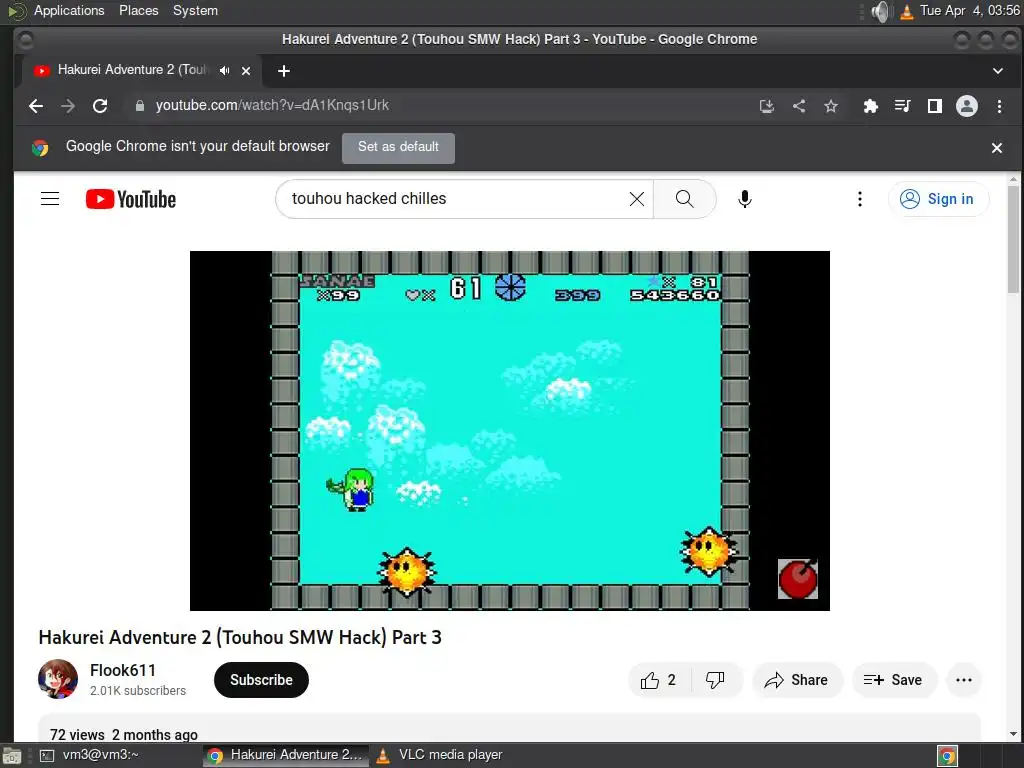This screenshot has height=768, width=1024.
Task: Click the video title text Hakurei Adventure 2
Action: 240,637
